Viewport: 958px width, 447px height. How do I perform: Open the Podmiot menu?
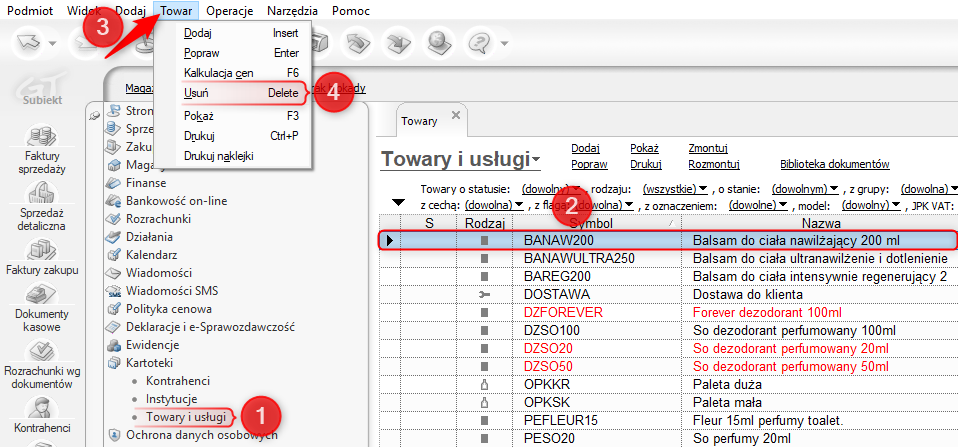click(29, 11)
